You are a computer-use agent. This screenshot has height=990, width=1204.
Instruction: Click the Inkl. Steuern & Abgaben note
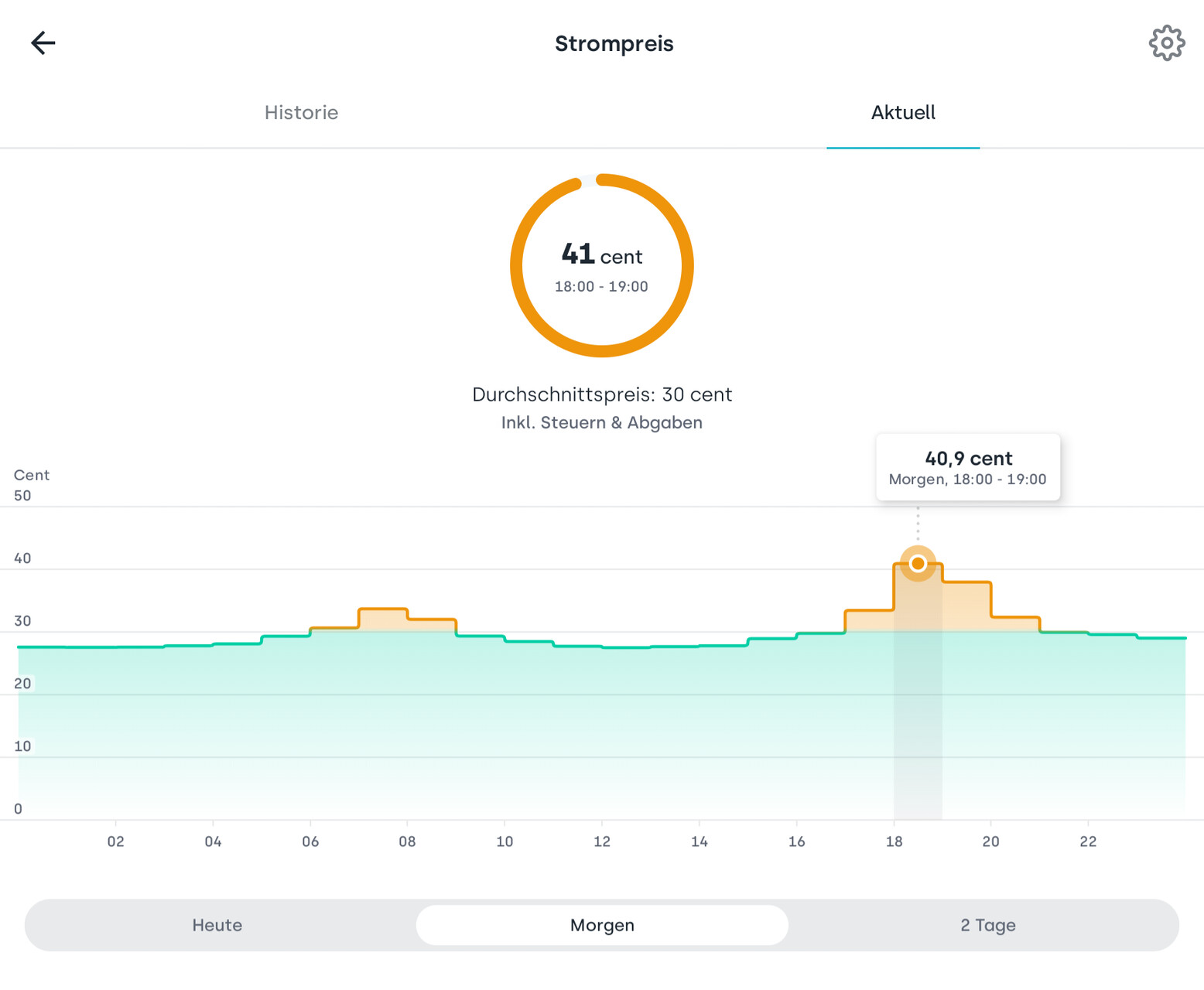[x=602, y=423]
